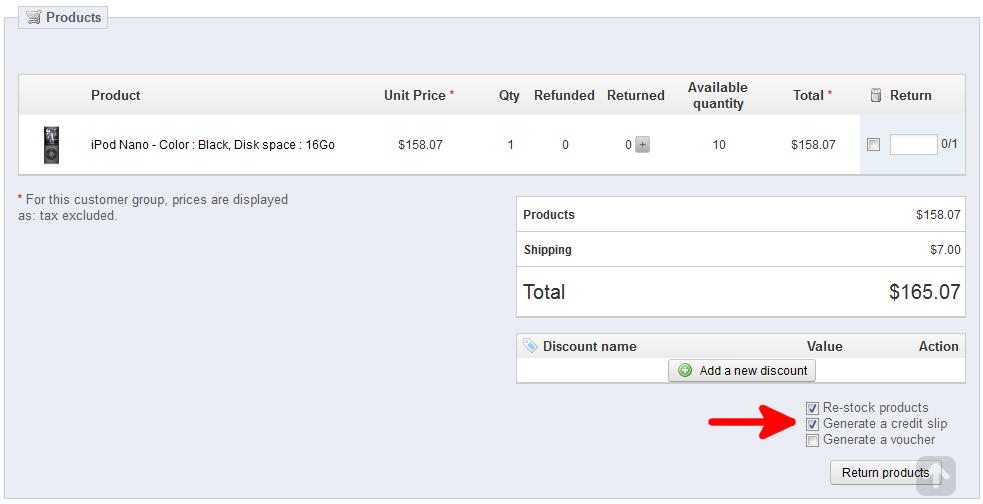
Task: Click the Action column header in discounts
Action: (938, 346)
